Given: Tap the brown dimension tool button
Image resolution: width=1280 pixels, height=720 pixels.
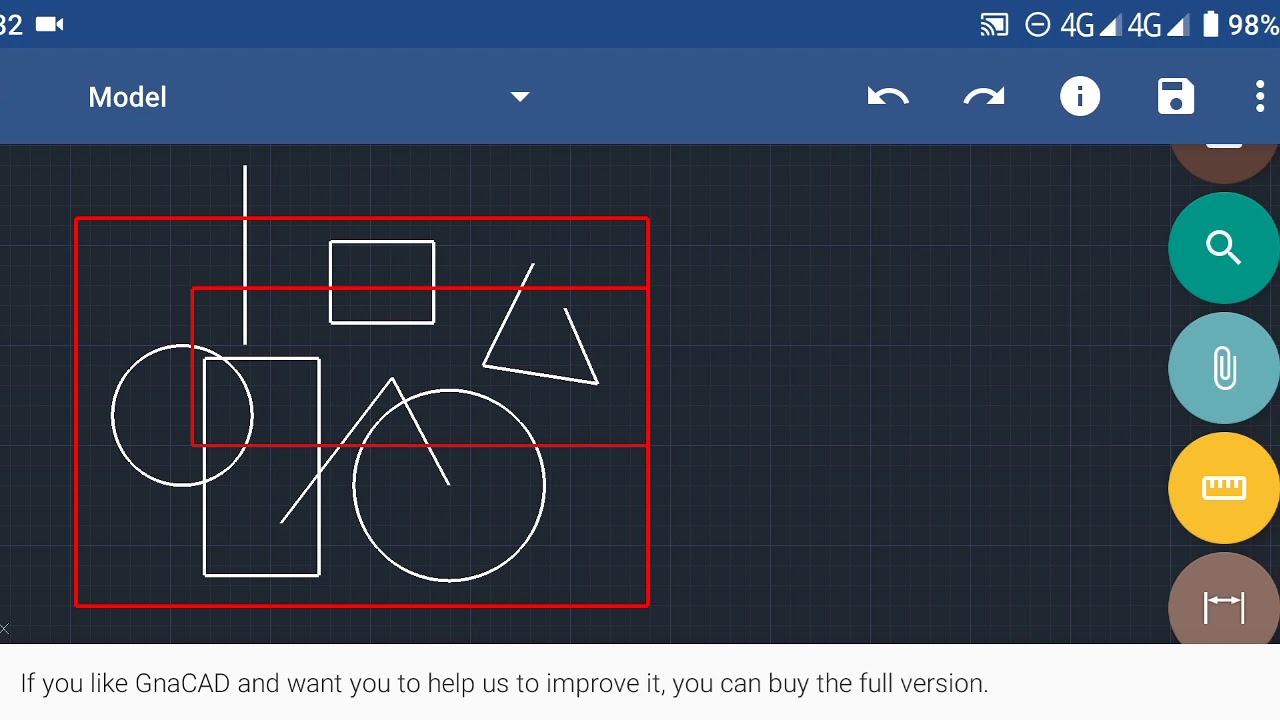Looking at the screenshot, I should pyautogui.click(x=1224, y=600).
